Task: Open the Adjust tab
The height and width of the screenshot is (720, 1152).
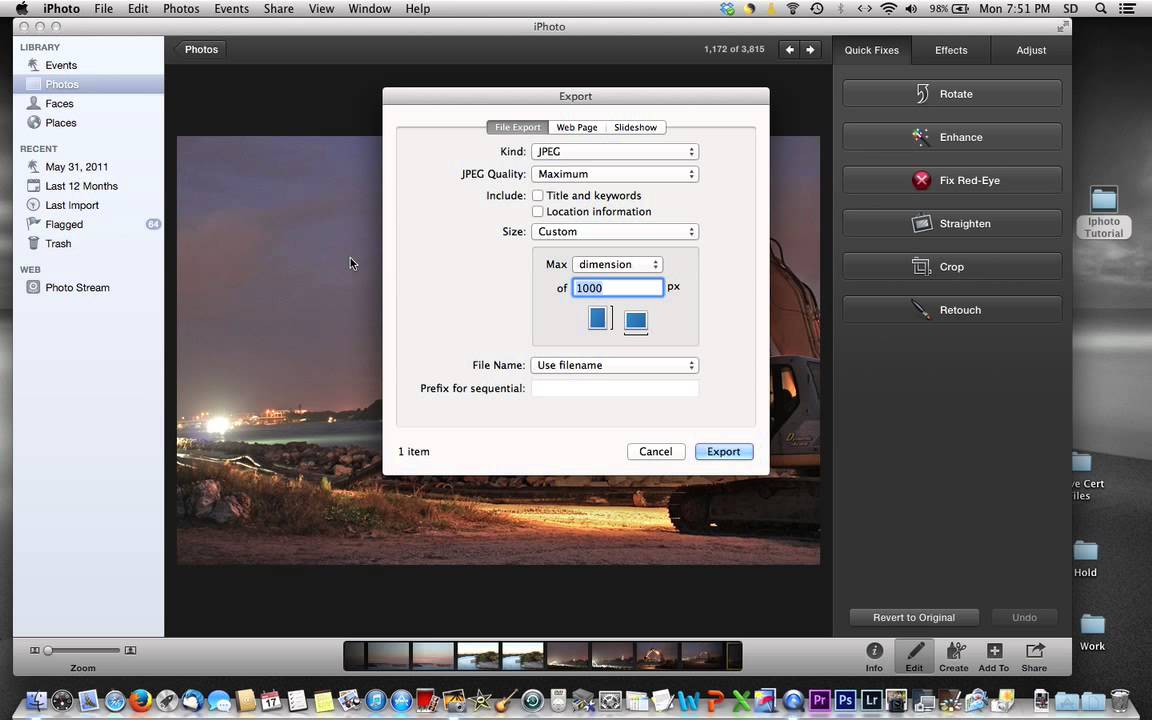Action: pyautogui.click(x=1031, y=50)
